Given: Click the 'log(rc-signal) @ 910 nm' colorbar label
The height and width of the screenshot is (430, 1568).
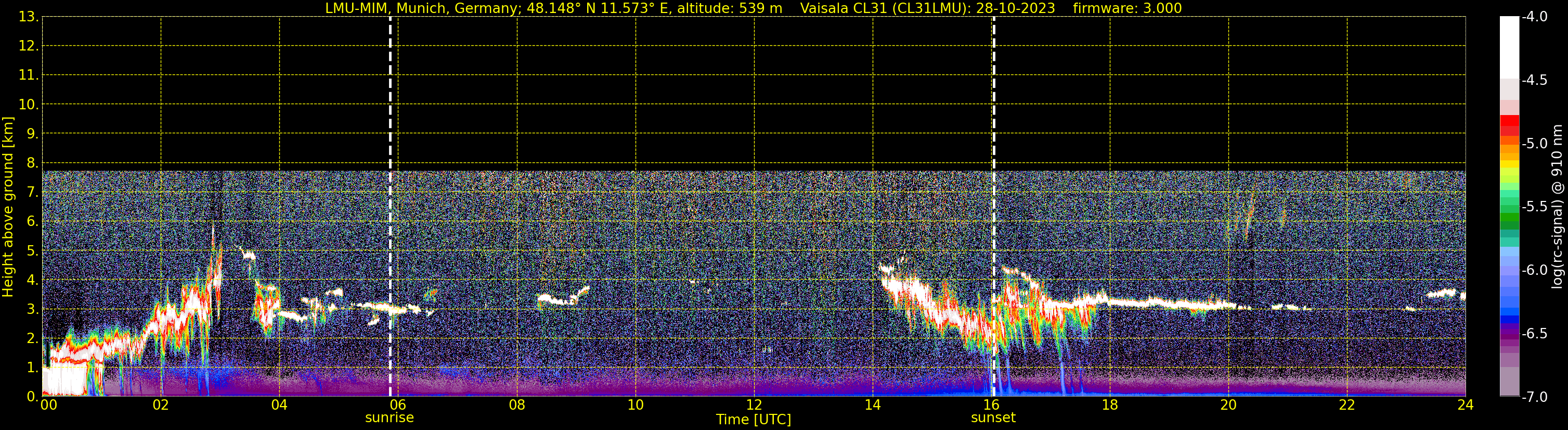Looking at the screenshot, I should (x=1557, y=207).
